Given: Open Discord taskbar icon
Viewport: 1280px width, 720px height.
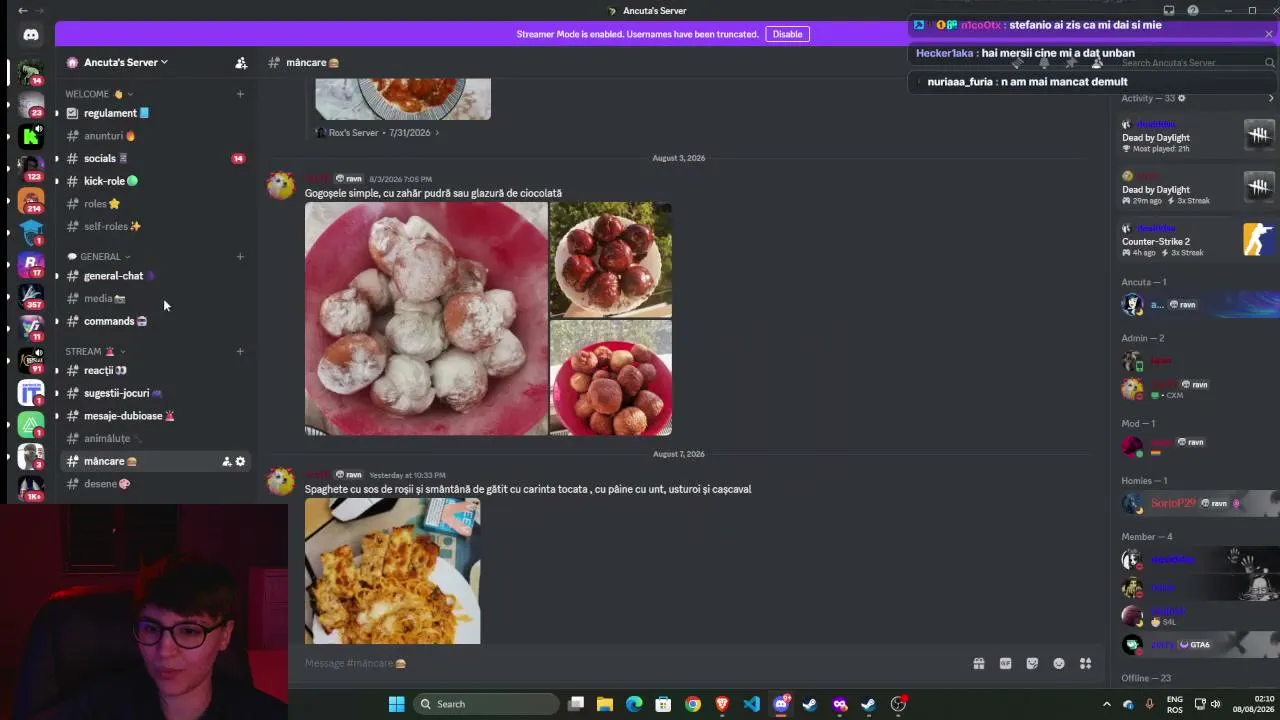Looking at the screenshot, I should pyautogui.click(x=781, y=704).
